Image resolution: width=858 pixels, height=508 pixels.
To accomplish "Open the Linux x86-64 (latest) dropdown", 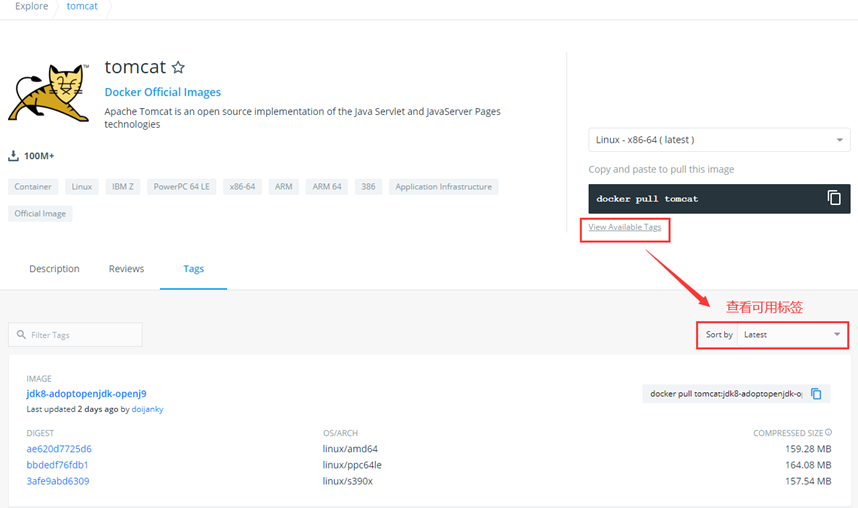I will click(719, 140).
